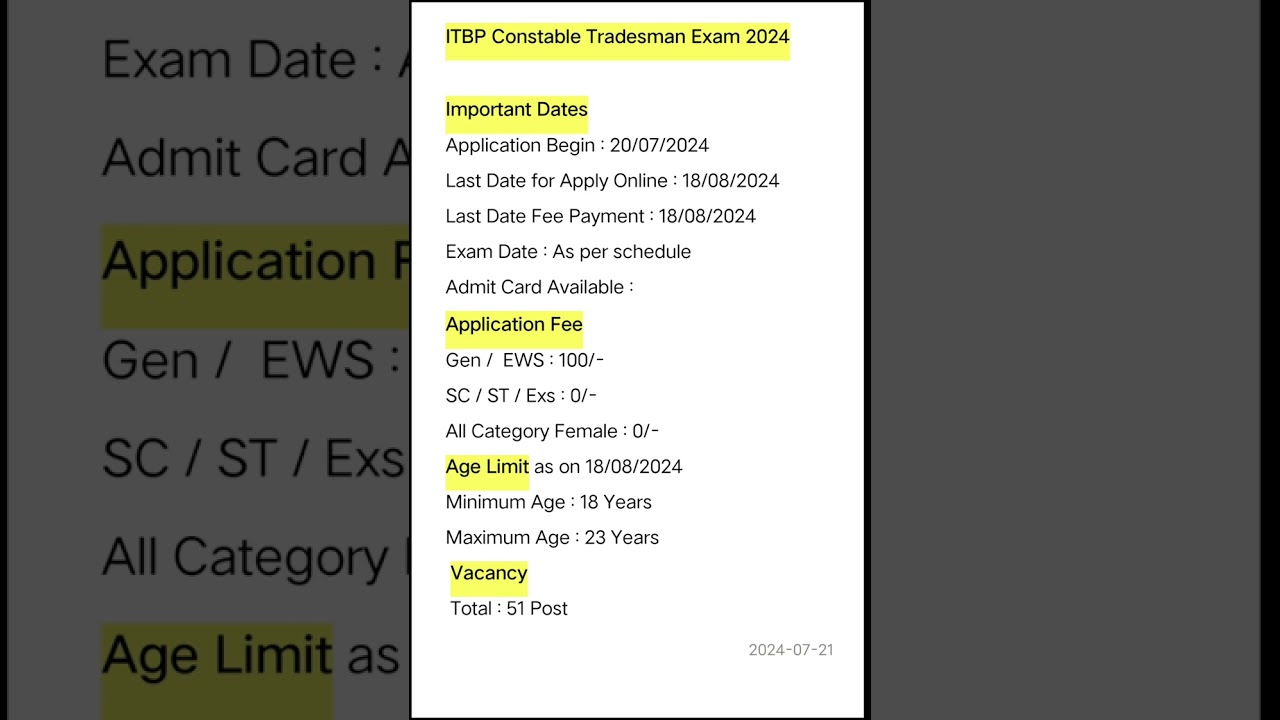Click 'Age Limit' highlighted text in the white card
This screenshot has width=1280, height=720.
point(487,467)
